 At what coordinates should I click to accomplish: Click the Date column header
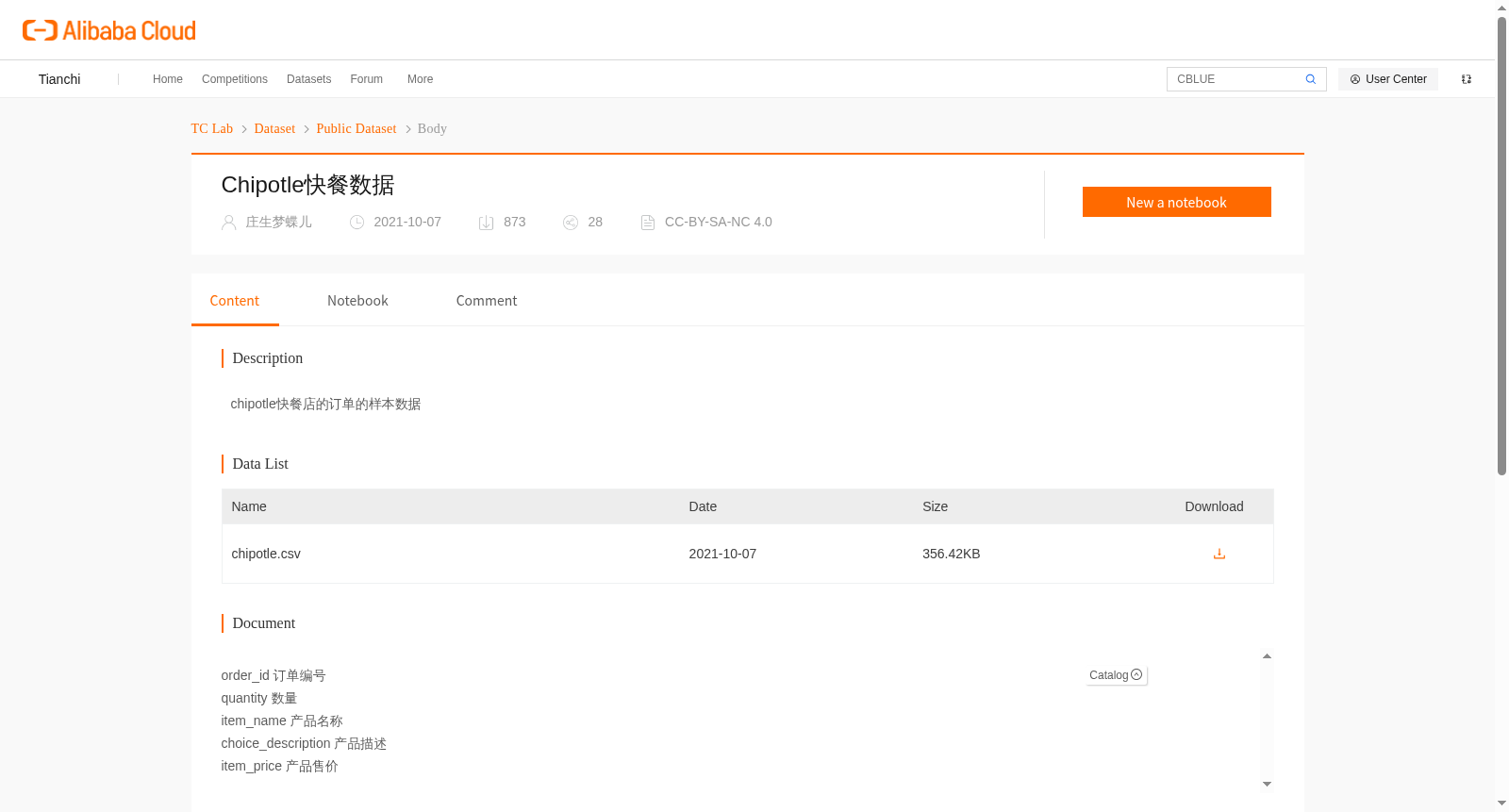703,506
